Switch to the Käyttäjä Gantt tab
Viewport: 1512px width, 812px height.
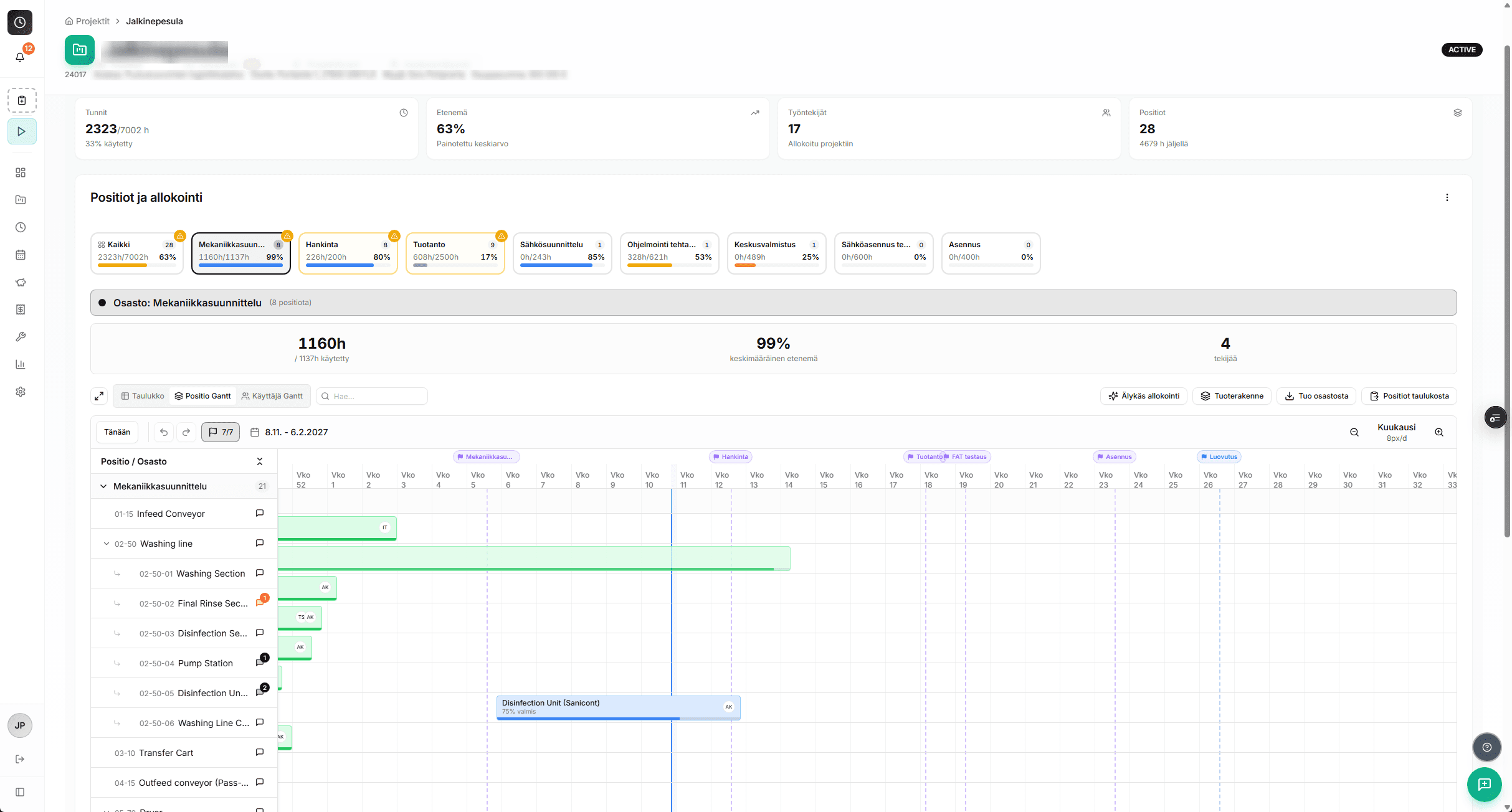click(272, 396)
